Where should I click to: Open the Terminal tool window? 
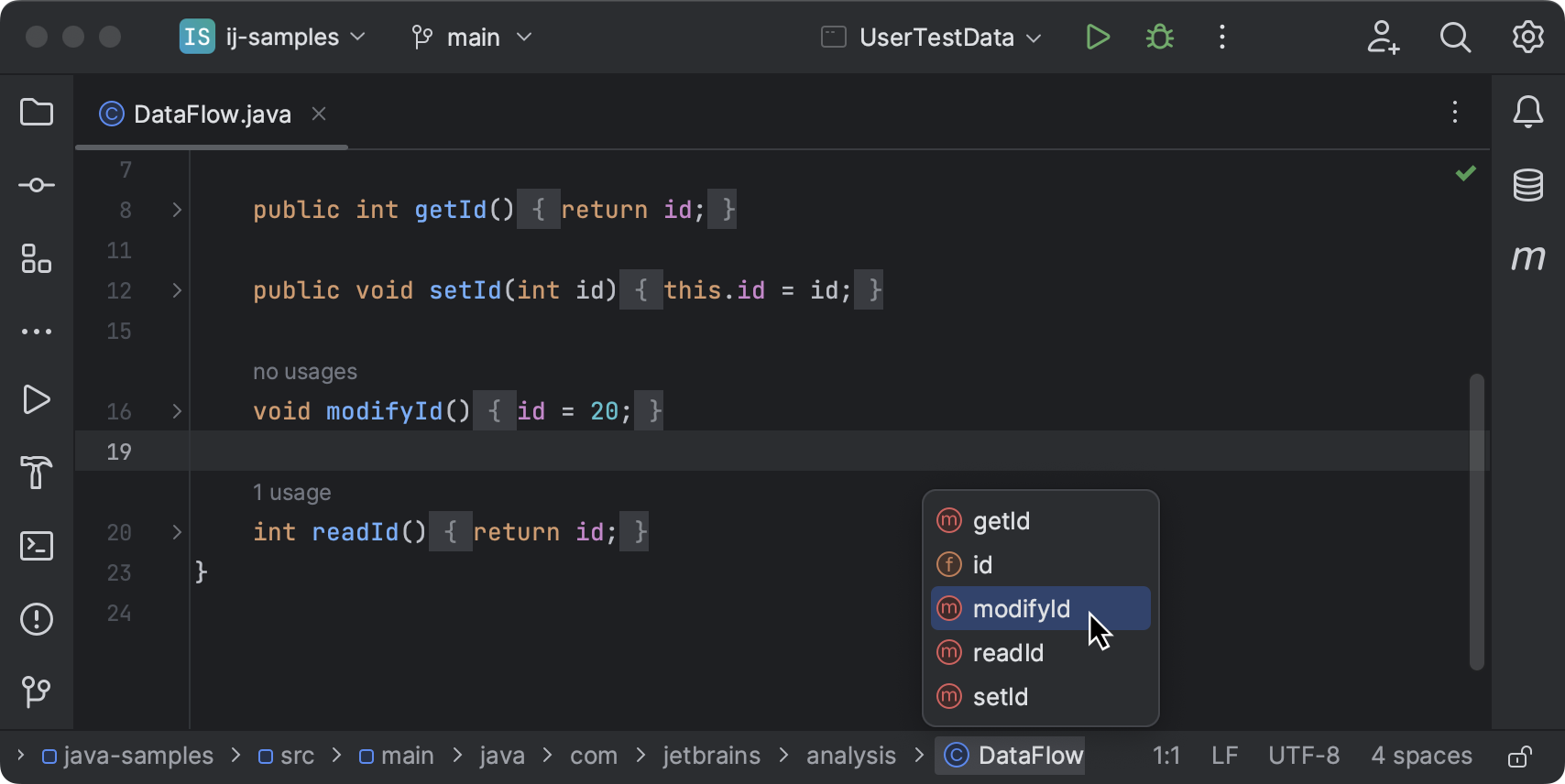pyautogui.click(x=37, y=546)
